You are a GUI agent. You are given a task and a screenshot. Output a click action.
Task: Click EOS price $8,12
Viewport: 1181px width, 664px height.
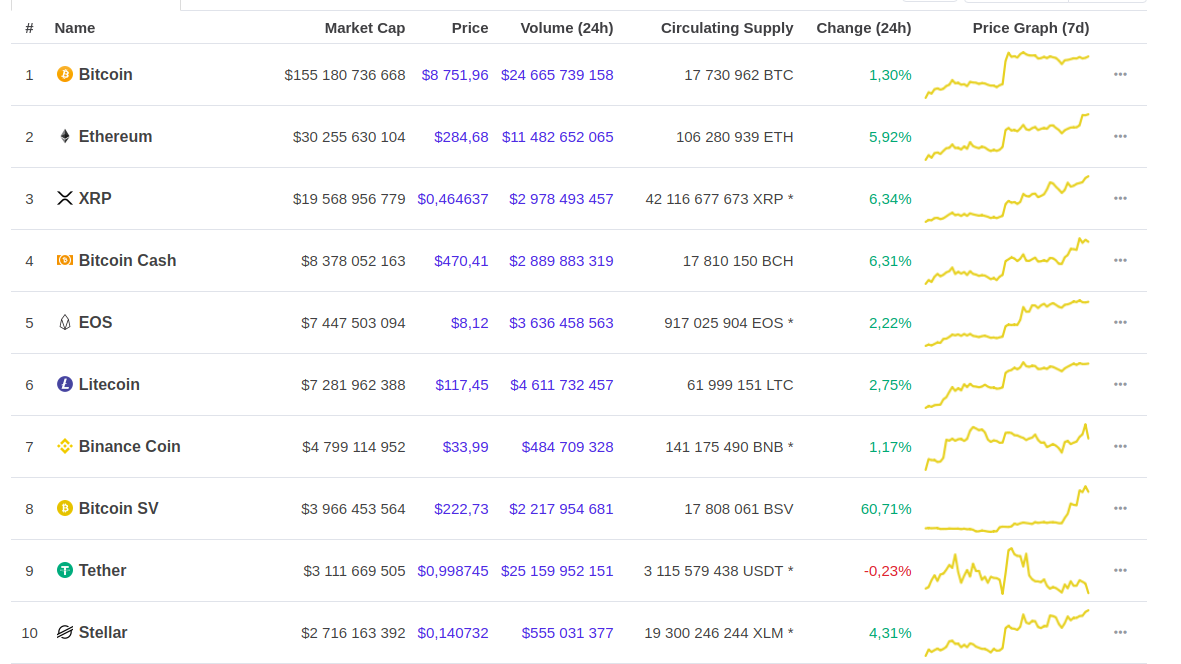(x=469, y=323)
